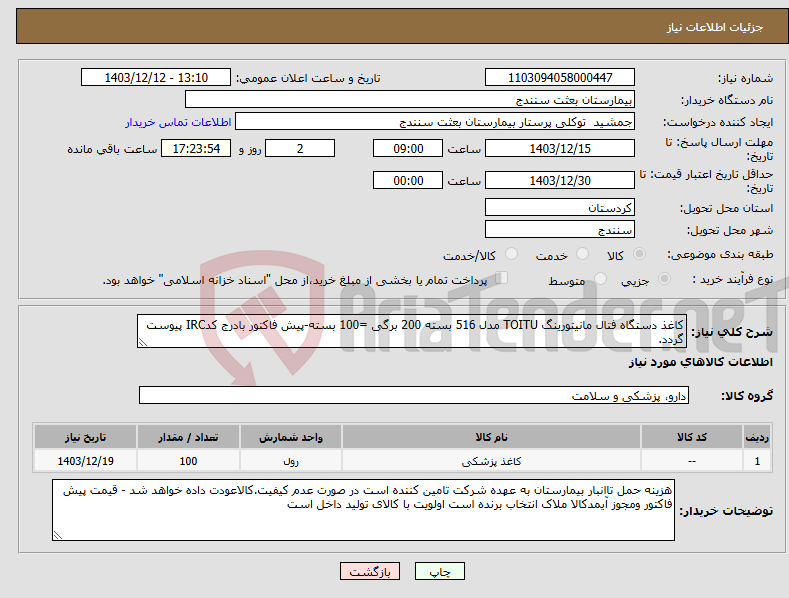This screenshot has height=598, width=789.
Task: Click the رول unit cell
Action: (x=291, y=461)
